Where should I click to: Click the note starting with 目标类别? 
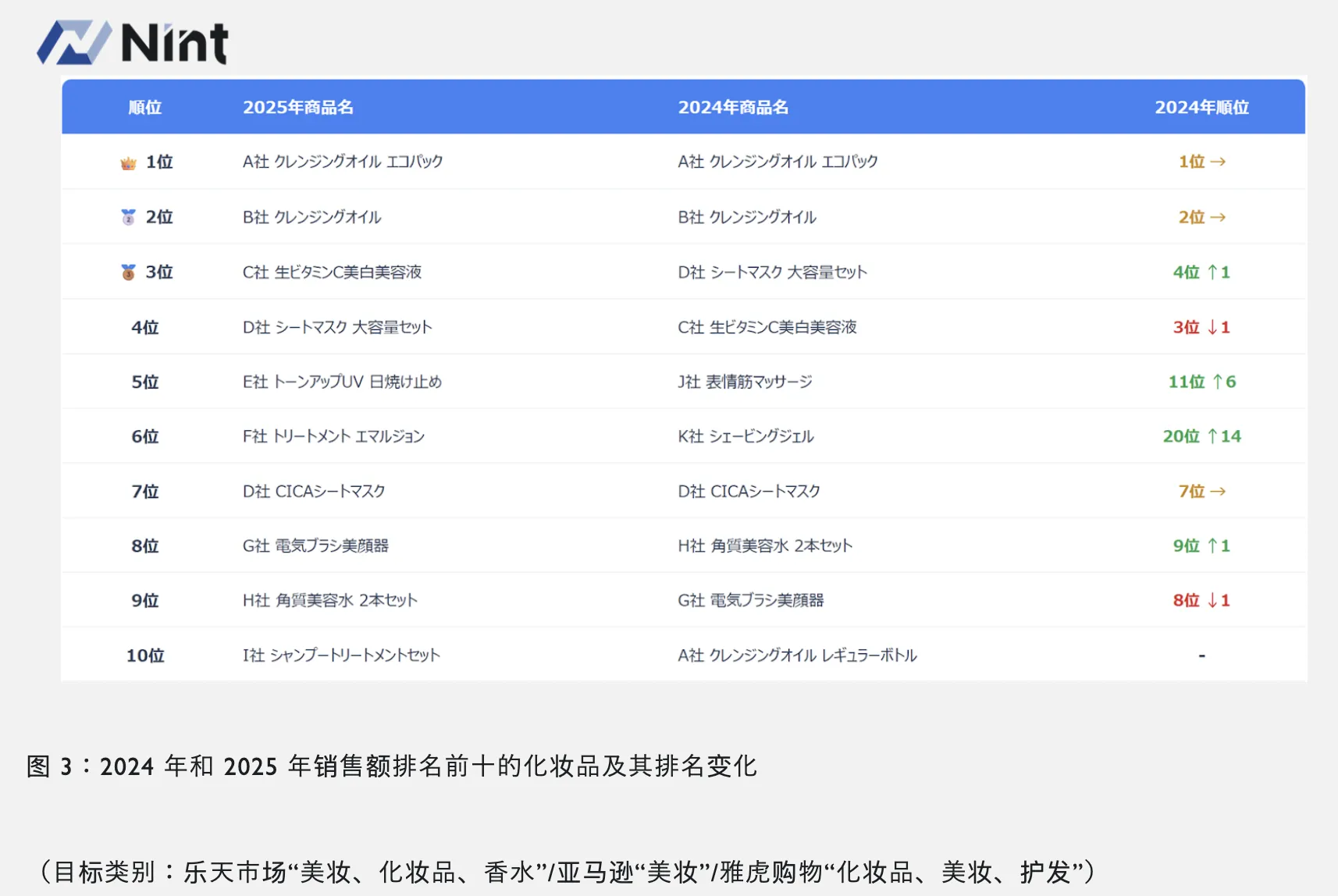pyautogui.click(x=568, y=872)
